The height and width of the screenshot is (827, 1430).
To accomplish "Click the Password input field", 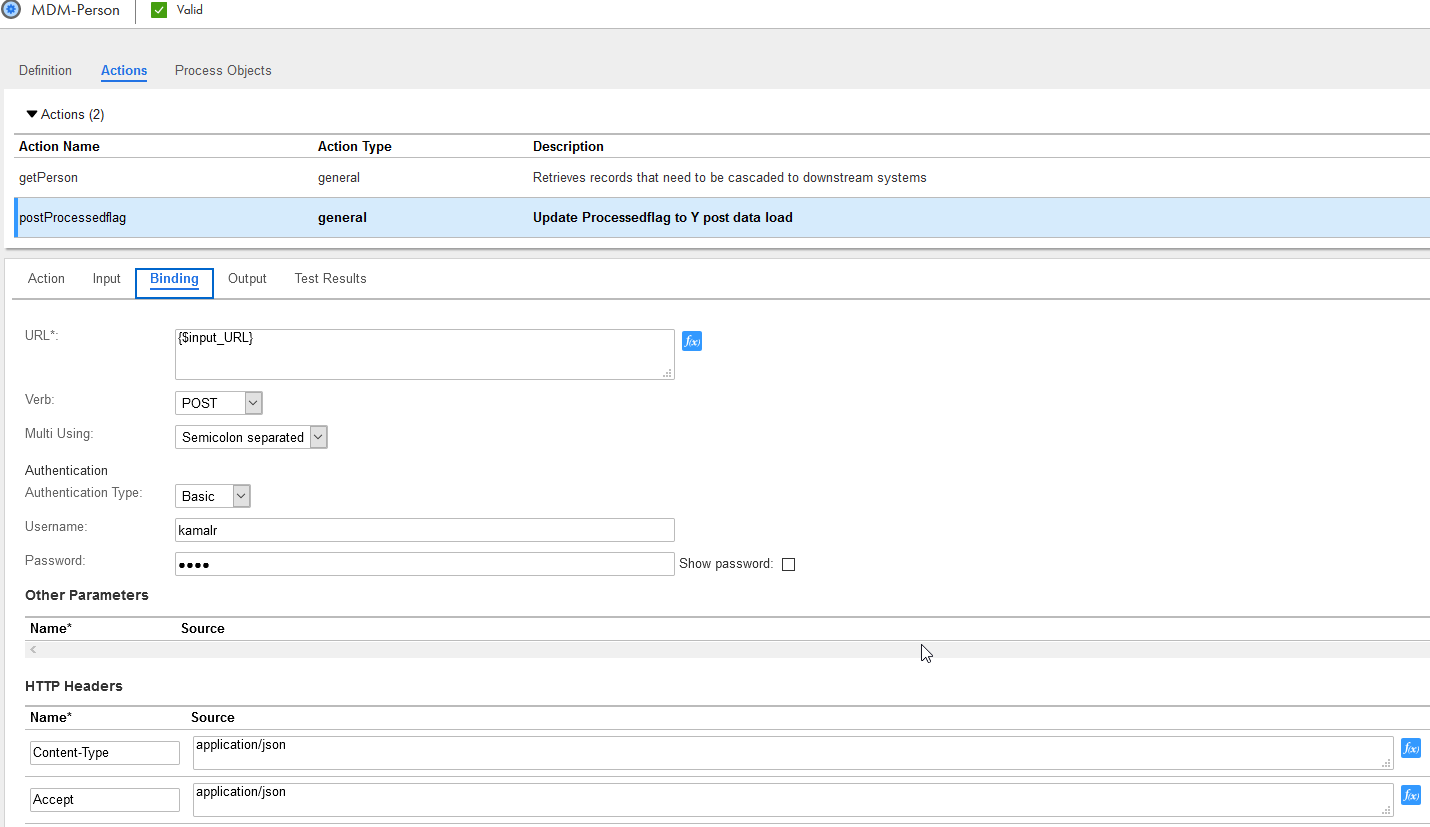I will pos(425,564).
